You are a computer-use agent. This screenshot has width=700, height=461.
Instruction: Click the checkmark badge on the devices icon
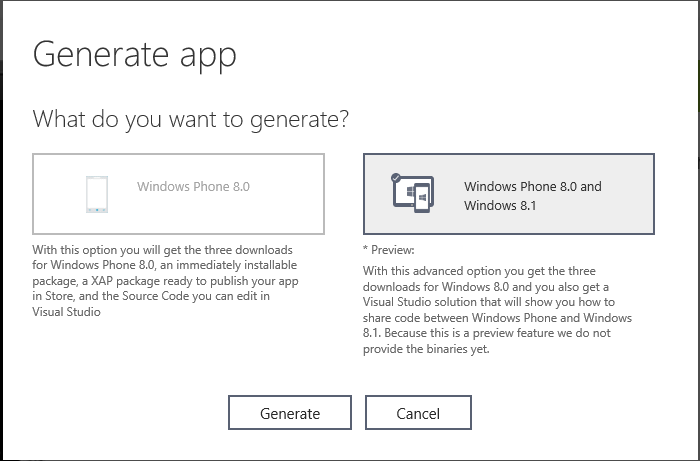[x=396, y=178]
